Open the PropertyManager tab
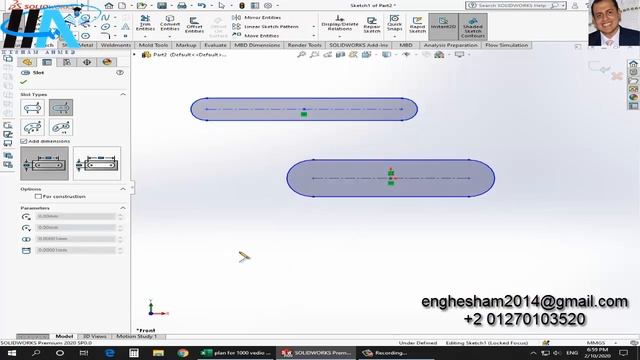Screen dimensions: 640x360 click(x=47, y=62)
